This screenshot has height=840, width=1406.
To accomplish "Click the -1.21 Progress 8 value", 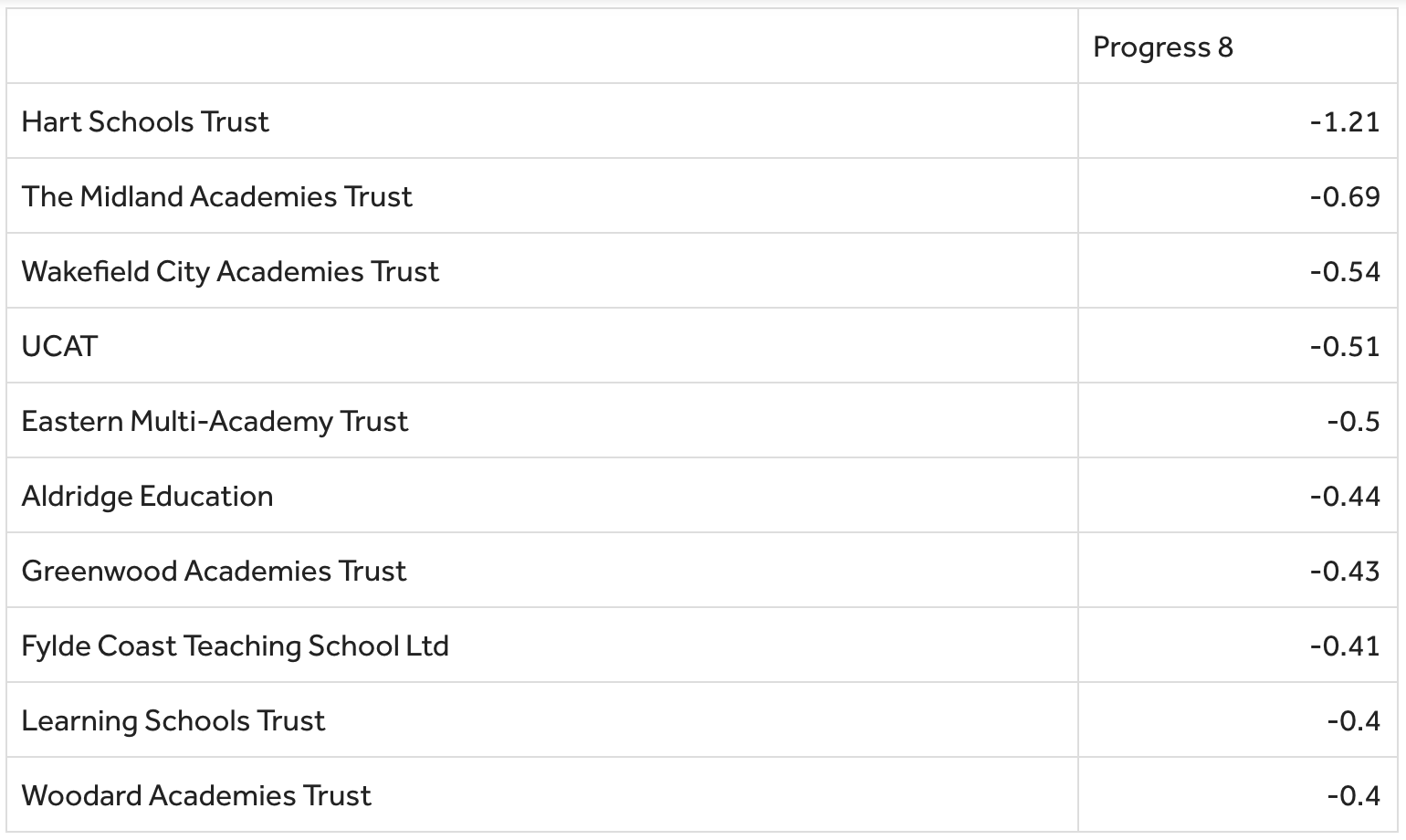I will point(1344,121).
